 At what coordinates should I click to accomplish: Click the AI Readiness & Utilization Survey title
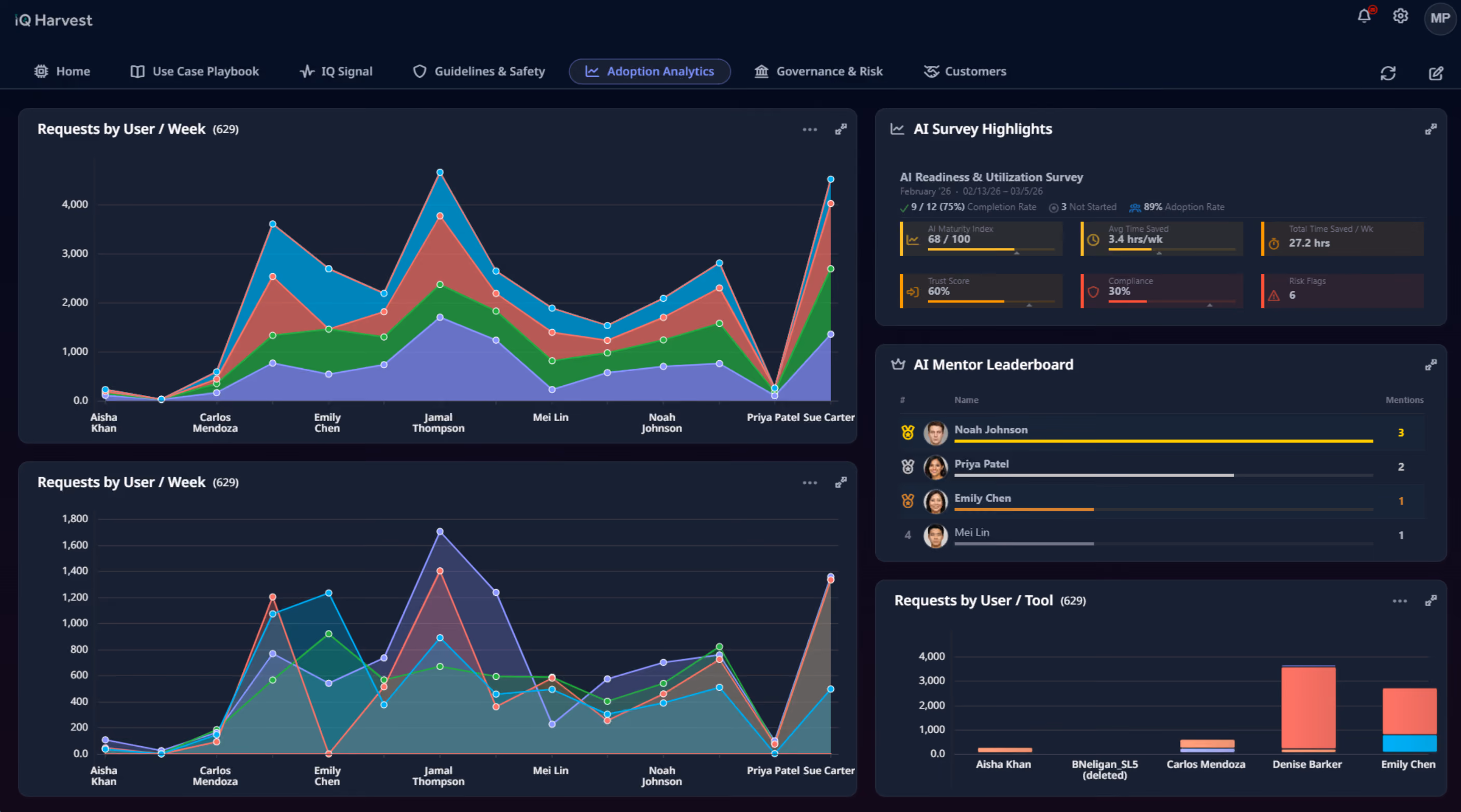tap(991, 177)
